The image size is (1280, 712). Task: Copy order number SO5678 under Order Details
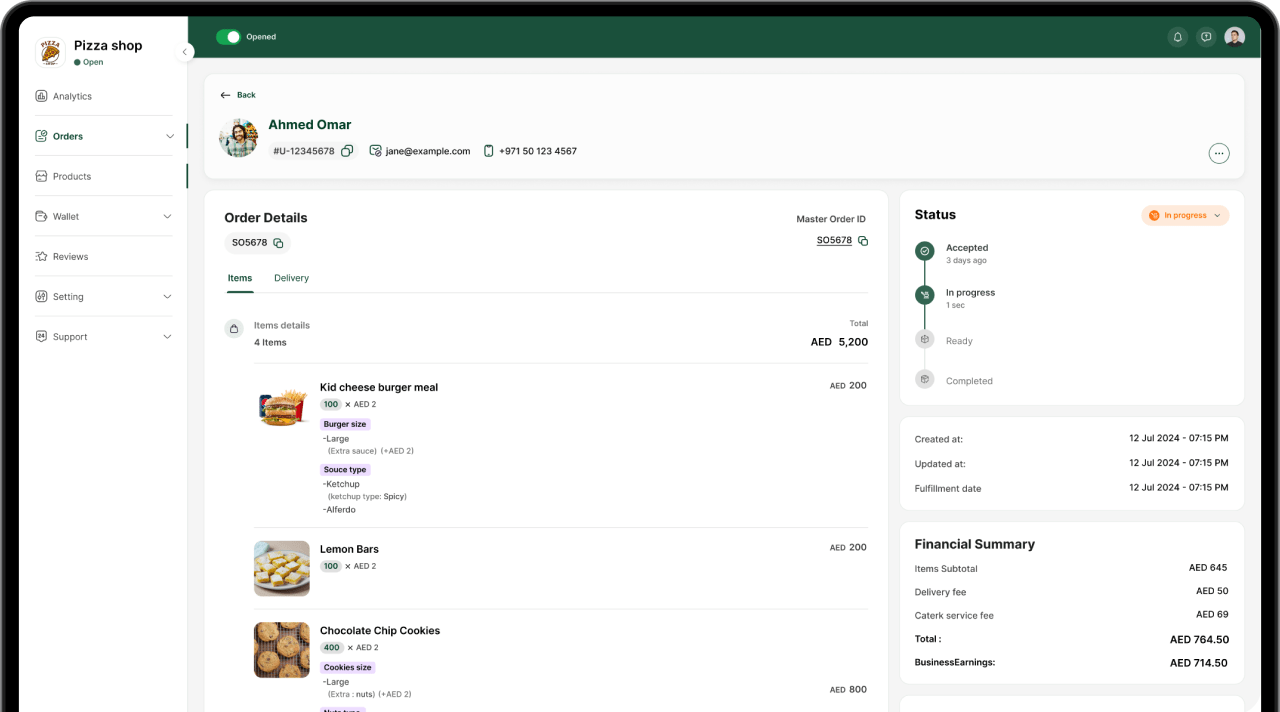(x=278, y=243)
